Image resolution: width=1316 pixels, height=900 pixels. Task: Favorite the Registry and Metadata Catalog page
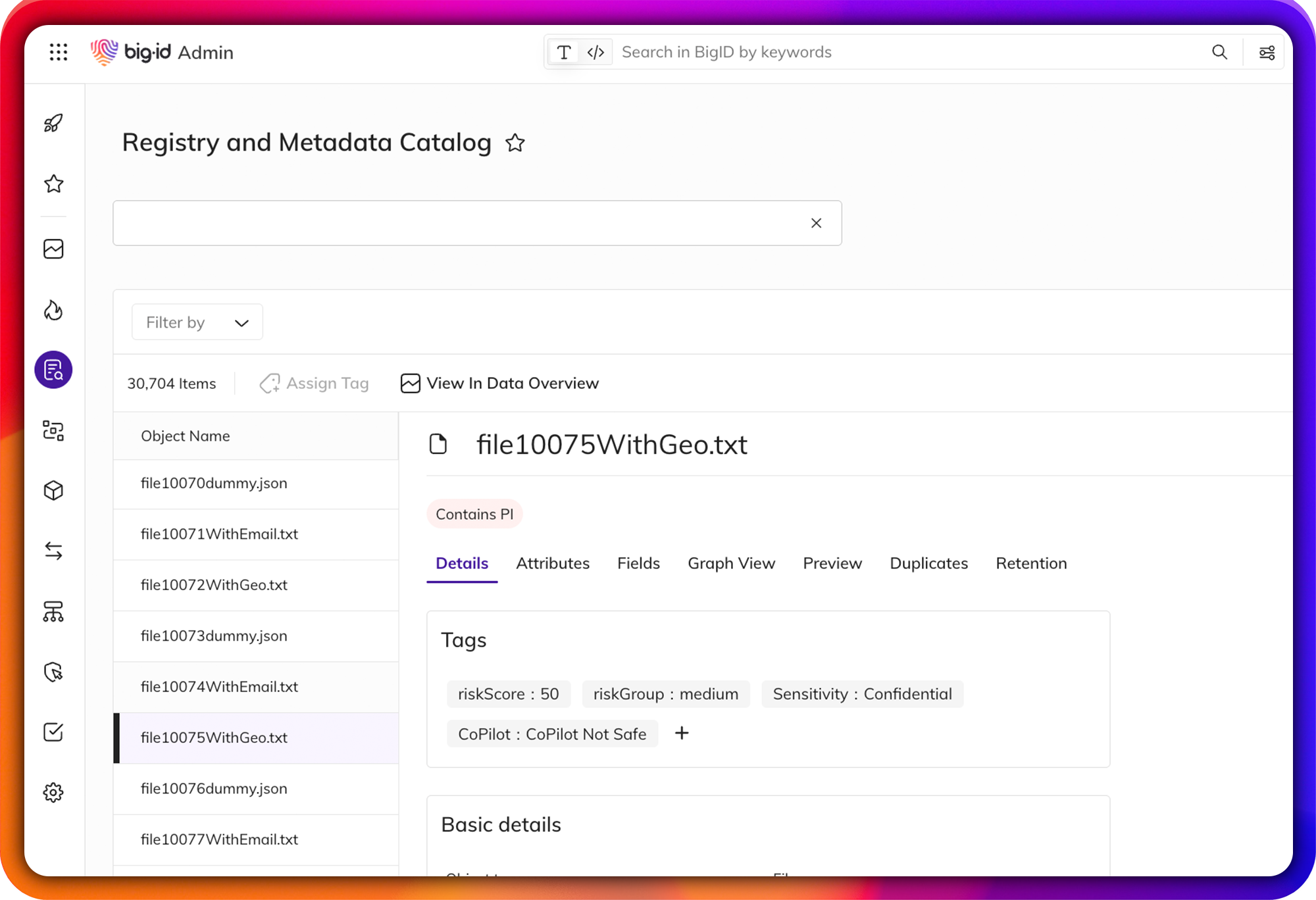515,143
